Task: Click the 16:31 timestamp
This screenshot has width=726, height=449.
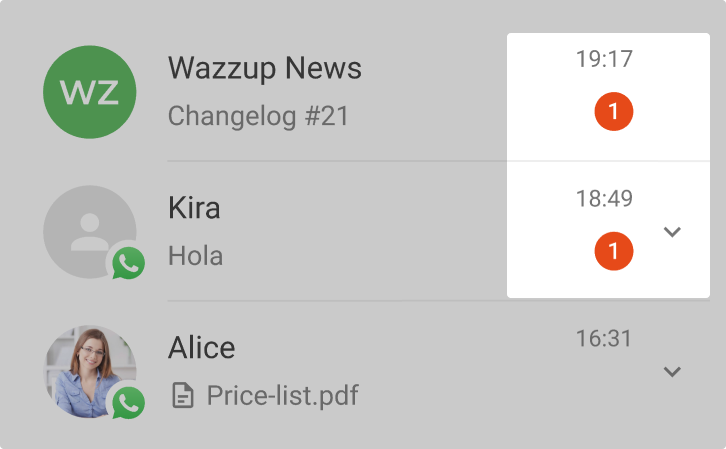Action: point(604,339)
